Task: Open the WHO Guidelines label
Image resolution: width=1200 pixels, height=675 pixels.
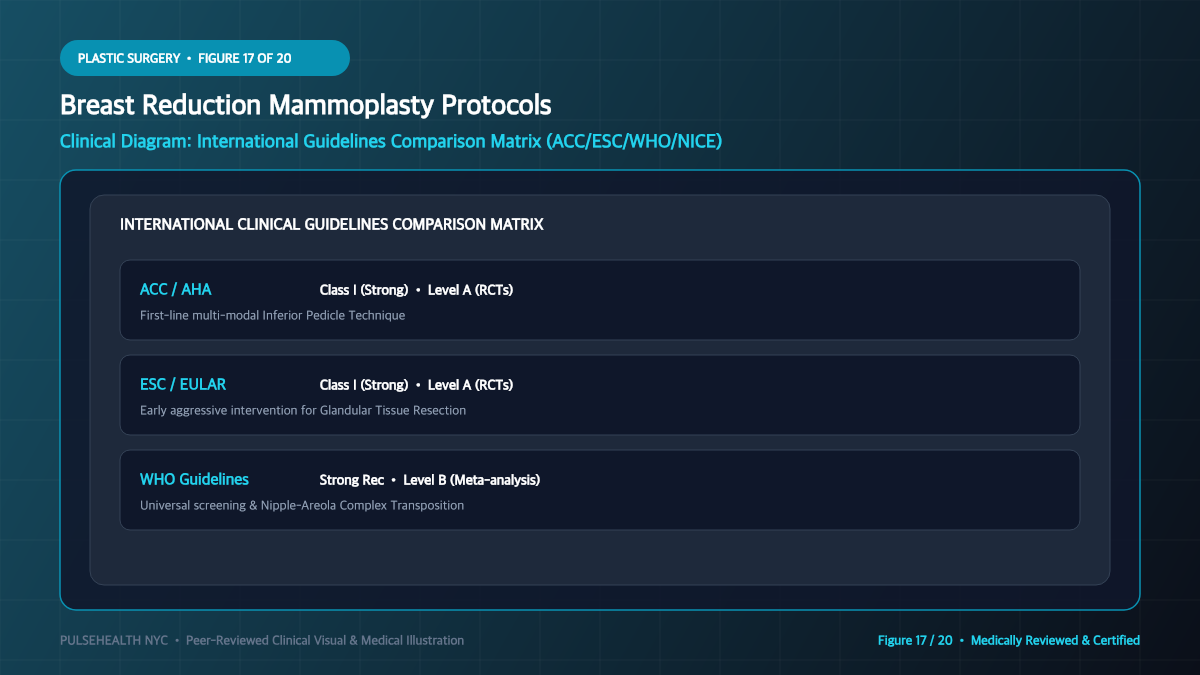Action: (195, 480)
